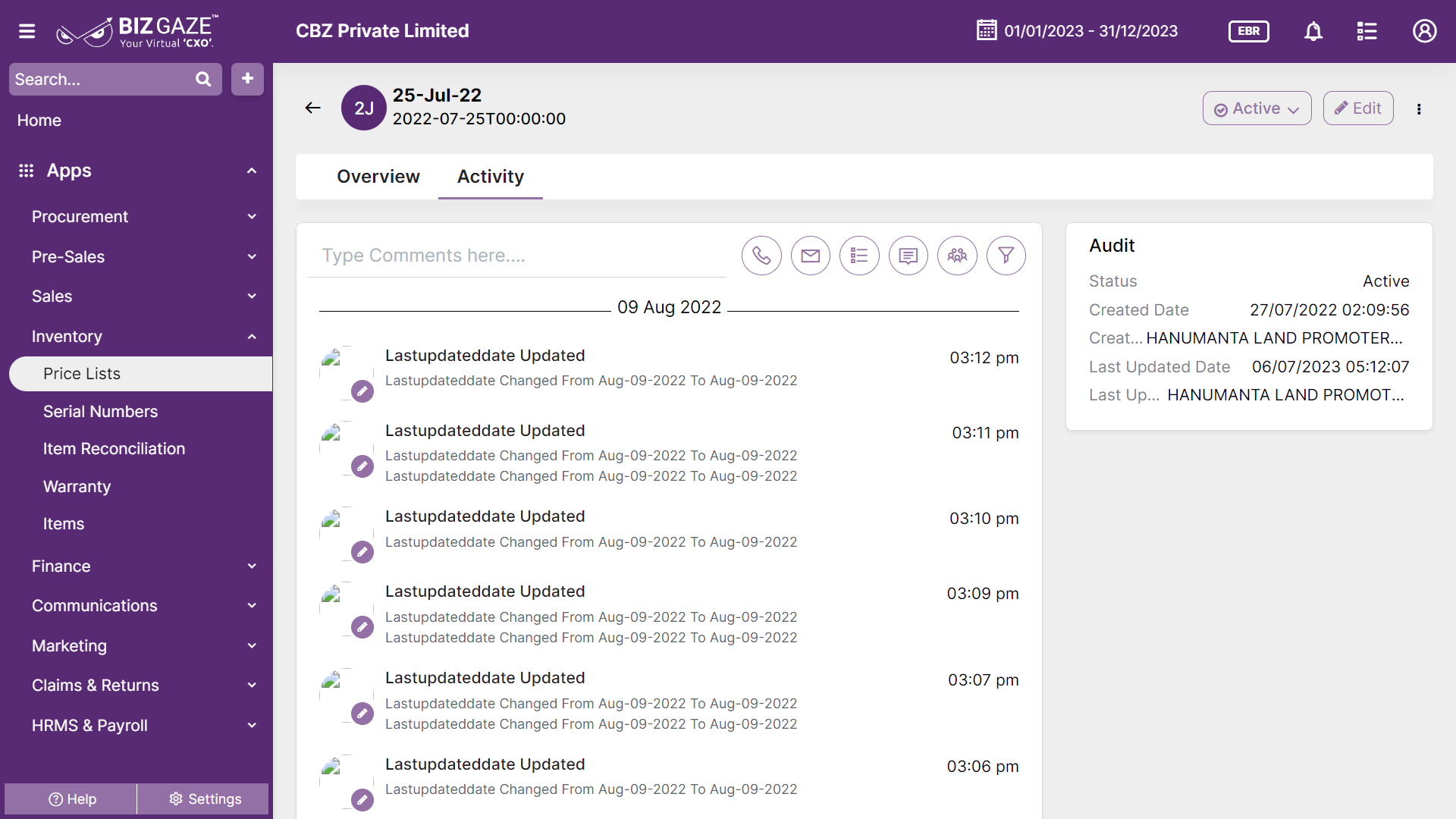
Task: Click the task list activity icon
Action: point(859,256)
